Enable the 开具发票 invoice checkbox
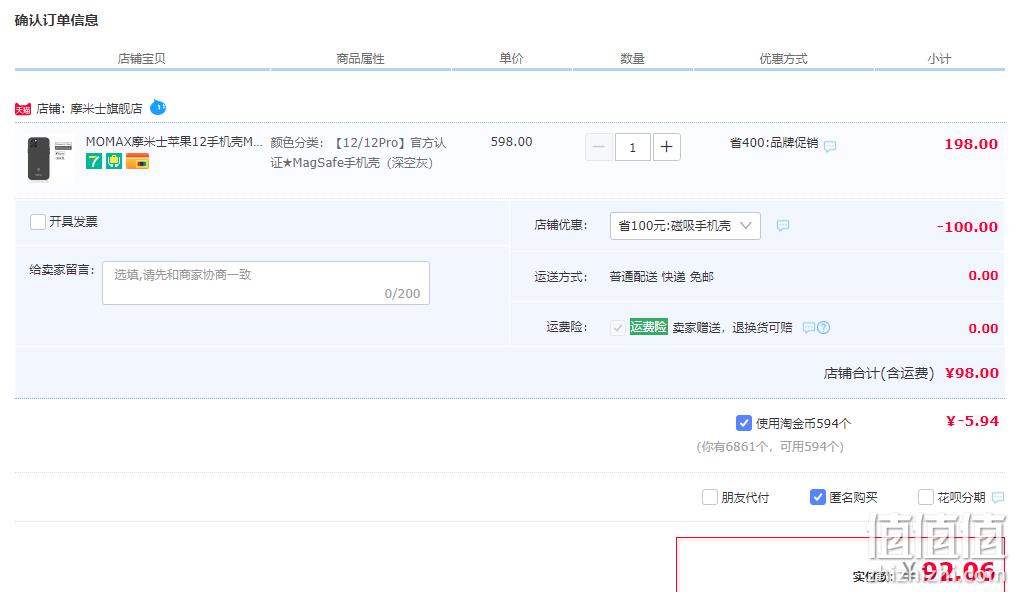Screen dimensions: 1016x592 [38, 222]
